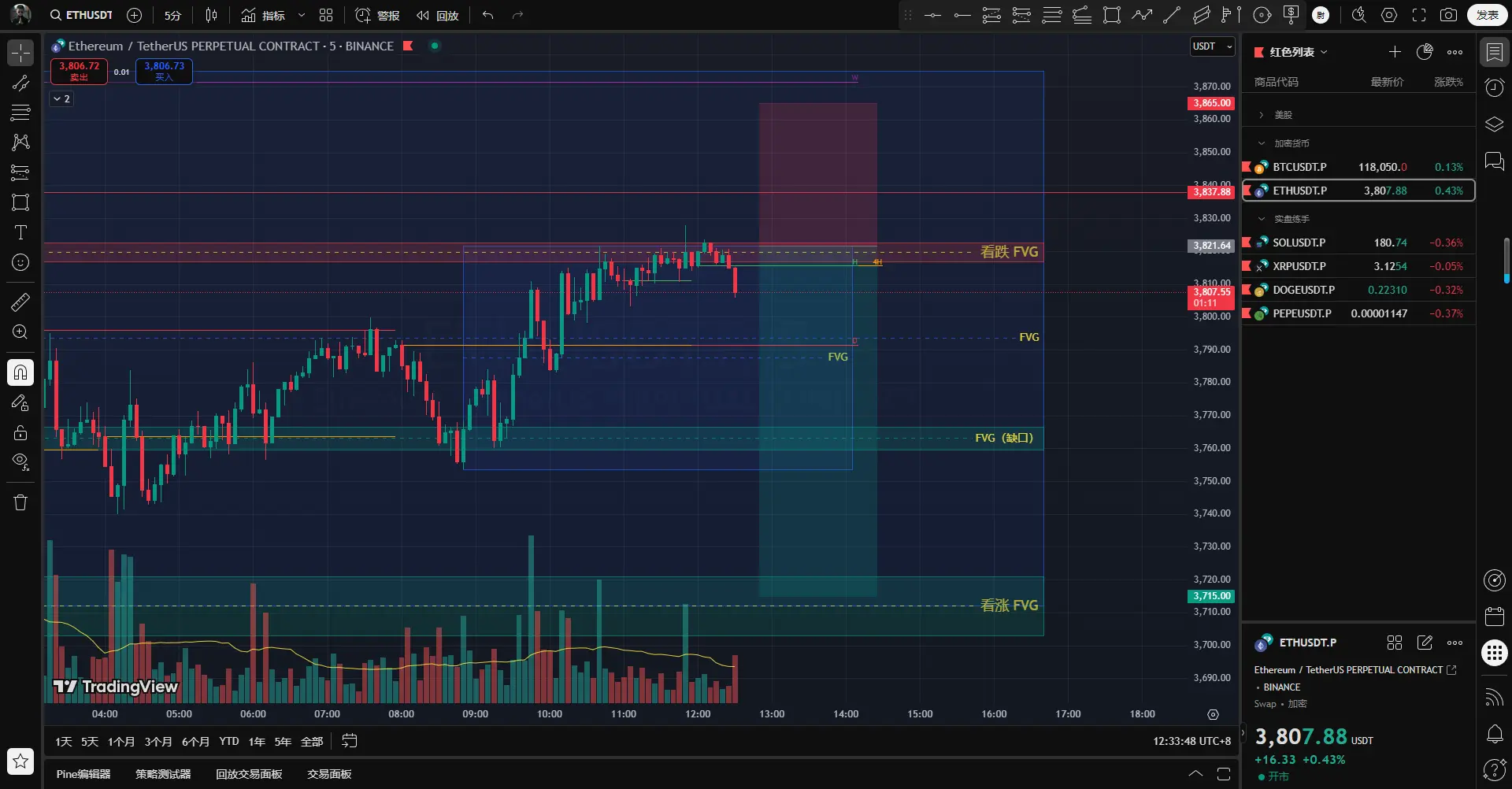Screen dimensions: 1512x789
Task: Add symbol to watchlist plus icon
Action: pyautogui.click(x=1395, y=52)
